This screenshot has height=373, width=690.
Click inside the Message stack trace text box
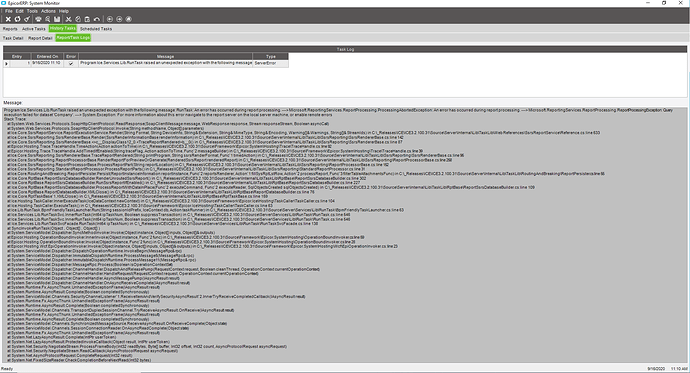pyautogui.click(x=345, y=234)
